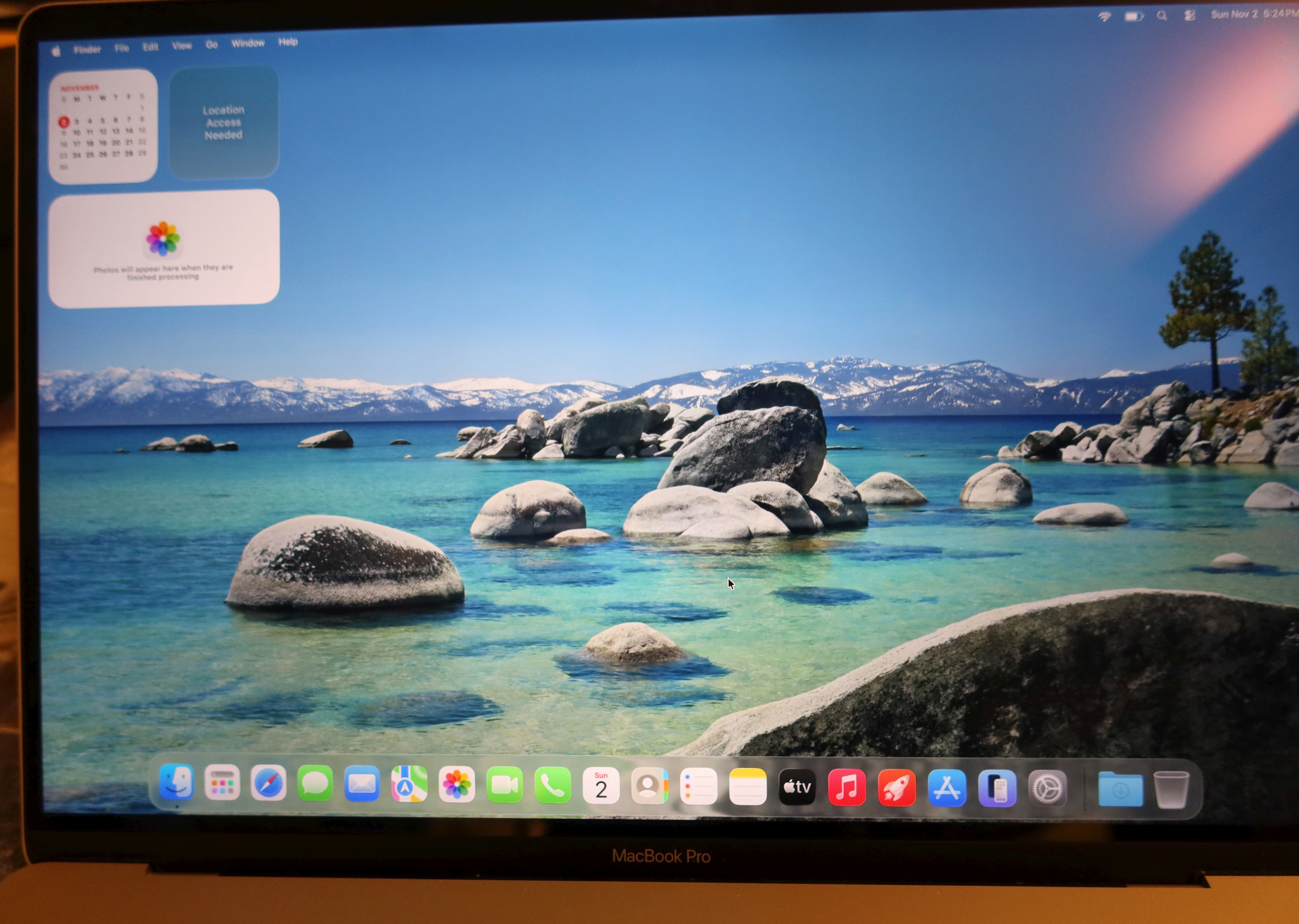Click the date and time in menu bar
Viewport: 1299px width, 924px height.
click(x=1252, y=14)
